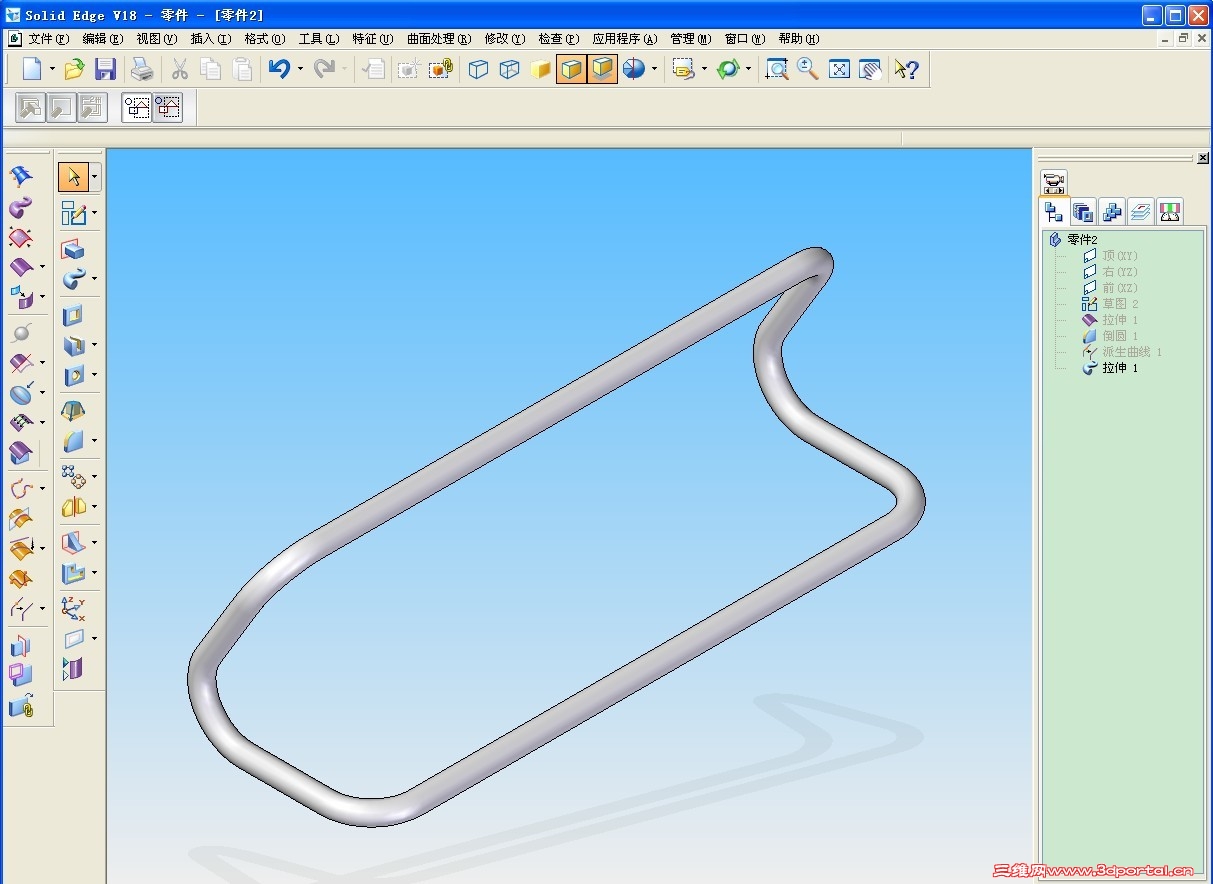Open the 插入 (Insert) menu
This screenshot has height=884, width=1213.
[x=210, y=39]
